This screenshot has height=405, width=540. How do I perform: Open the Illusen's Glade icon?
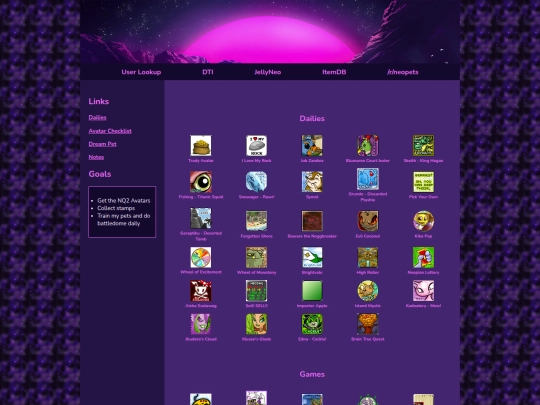click(x=257, y=324)
